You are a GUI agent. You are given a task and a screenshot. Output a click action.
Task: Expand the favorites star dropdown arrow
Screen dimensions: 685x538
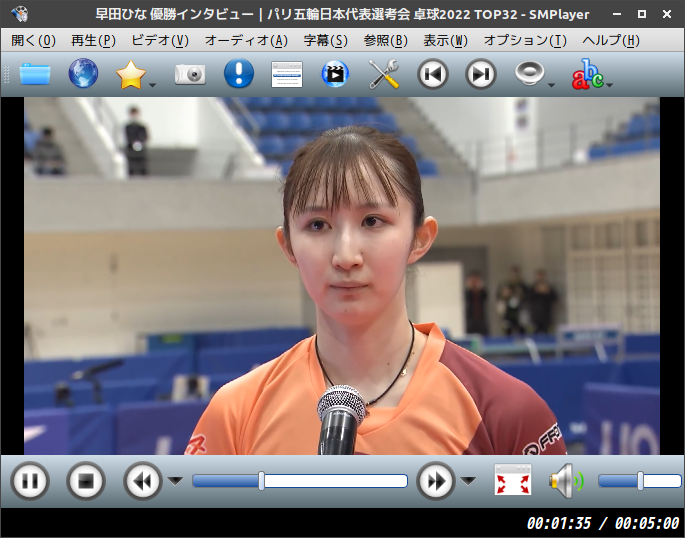(152, 85)
